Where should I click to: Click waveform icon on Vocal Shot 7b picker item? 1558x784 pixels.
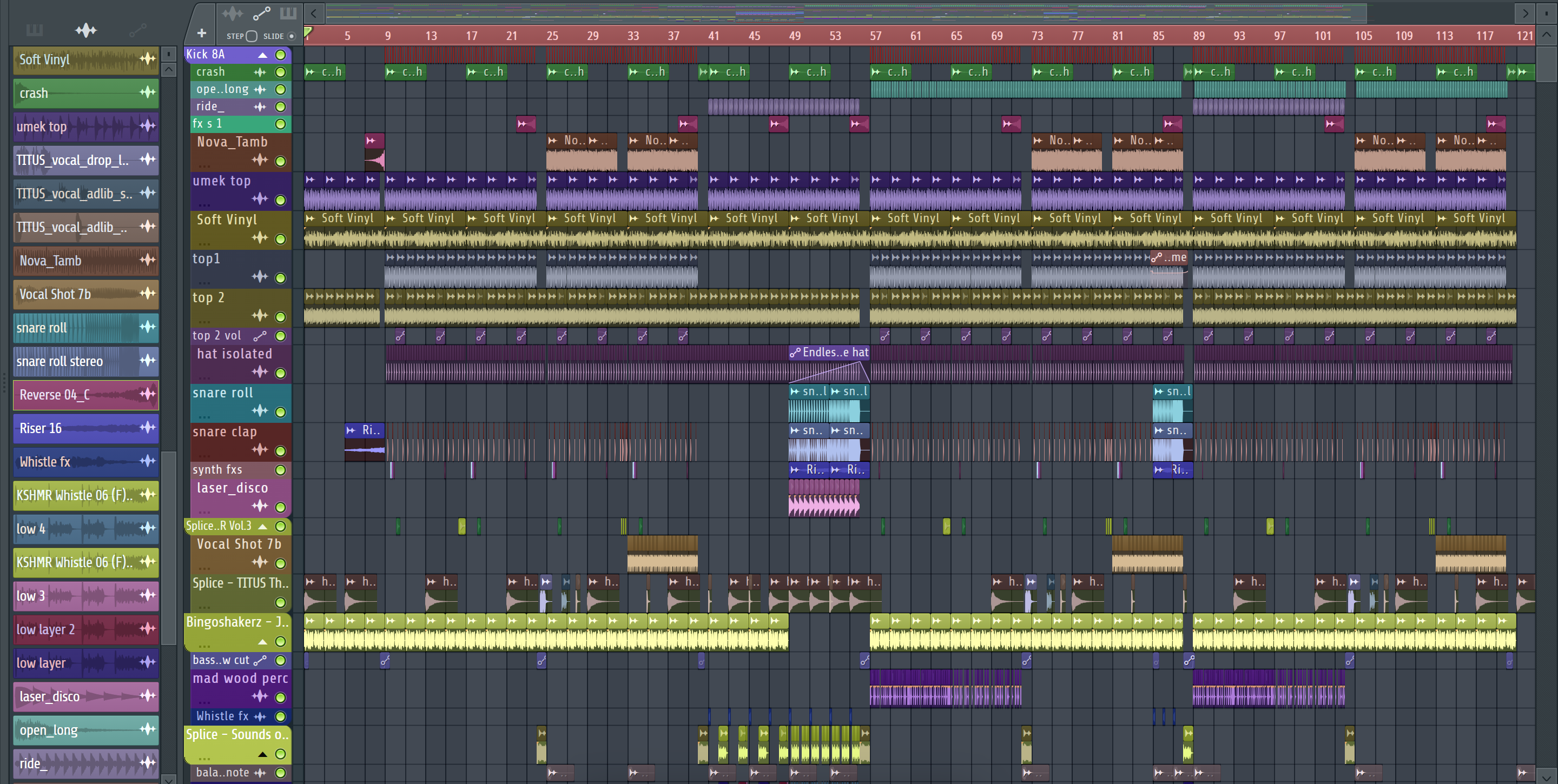point(148,293)
